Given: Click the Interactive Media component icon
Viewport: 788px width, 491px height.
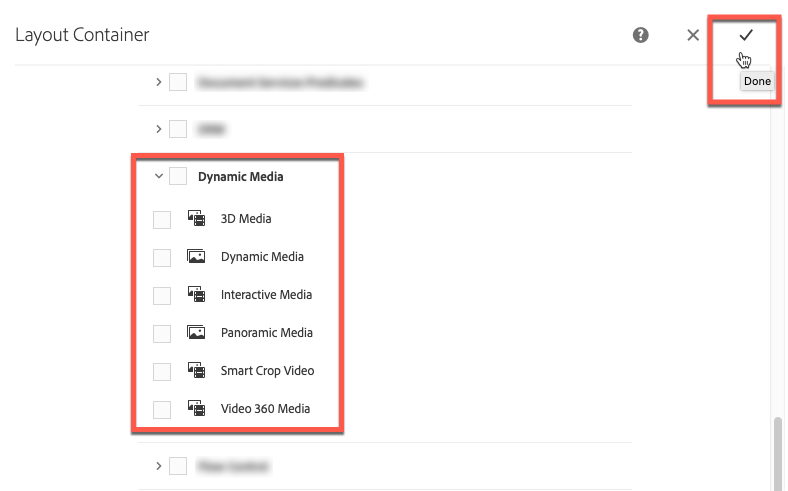Looking at the screenshot, I should click(196, 294).
